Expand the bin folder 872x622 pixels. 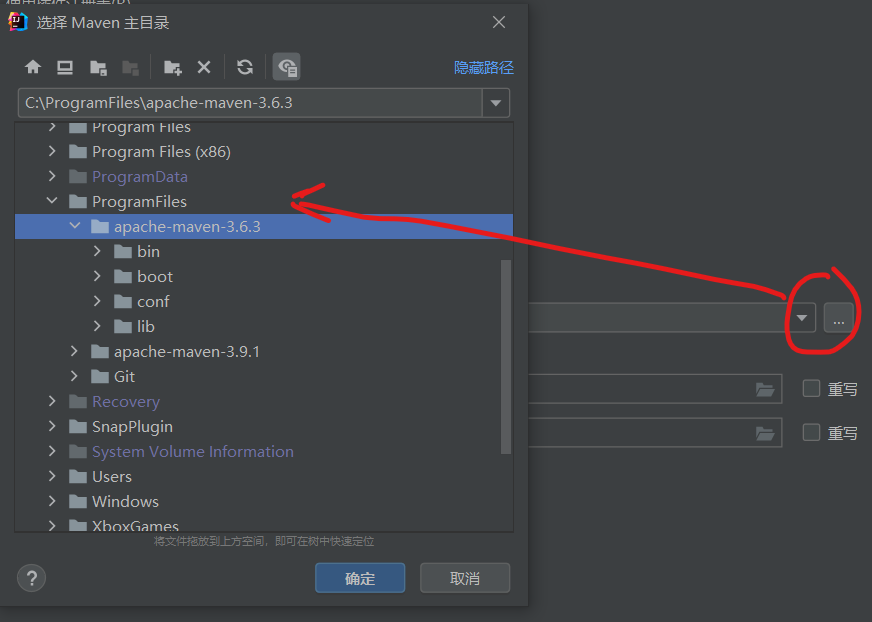(x=97, y=251)
